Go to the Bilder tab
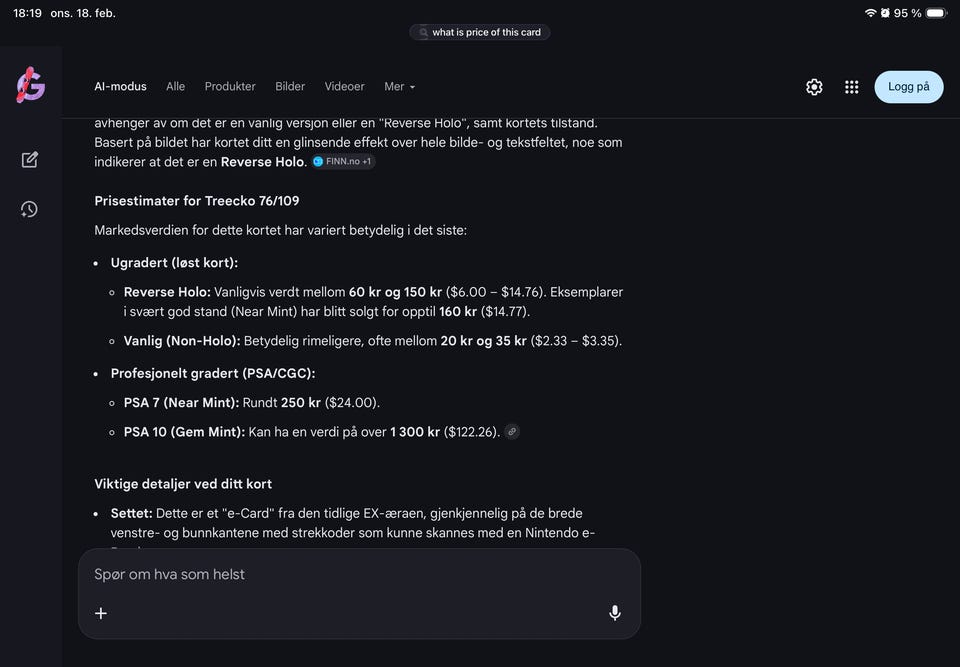This screenshot has width=960, height=667. [x=290, y=87]
